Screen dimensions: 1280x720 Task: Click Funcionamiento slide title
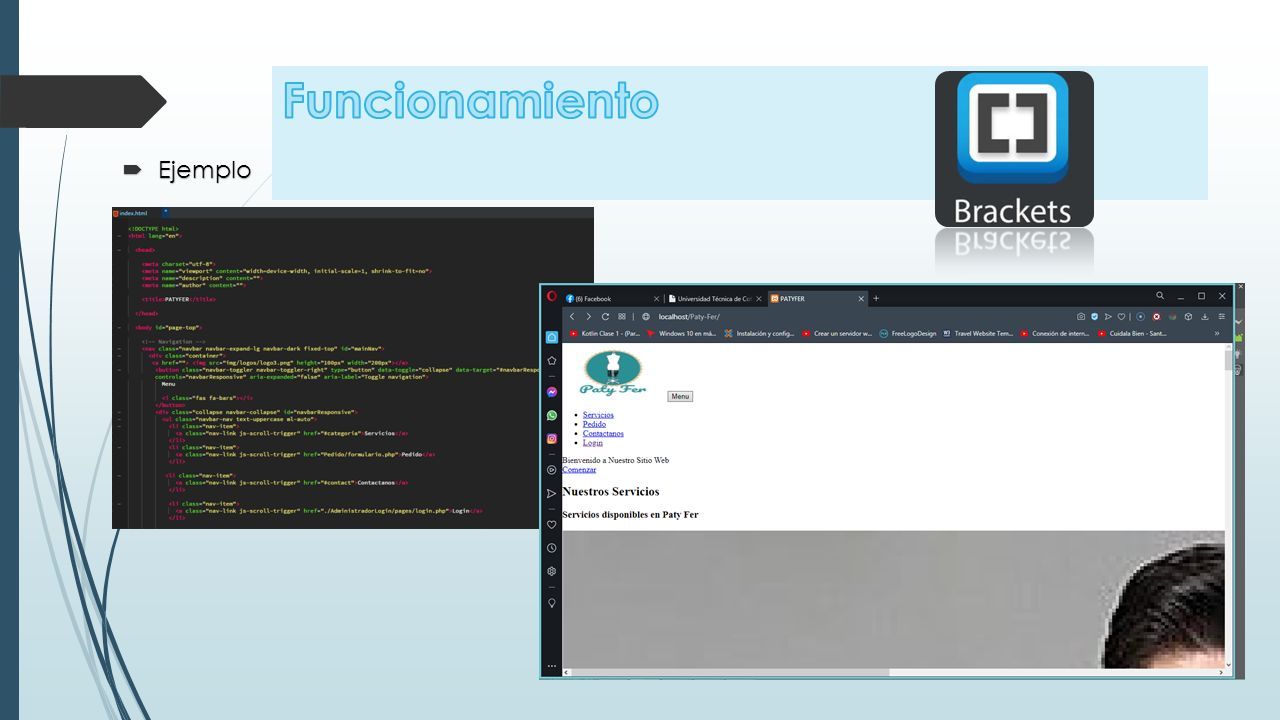[x=471, y=101]
